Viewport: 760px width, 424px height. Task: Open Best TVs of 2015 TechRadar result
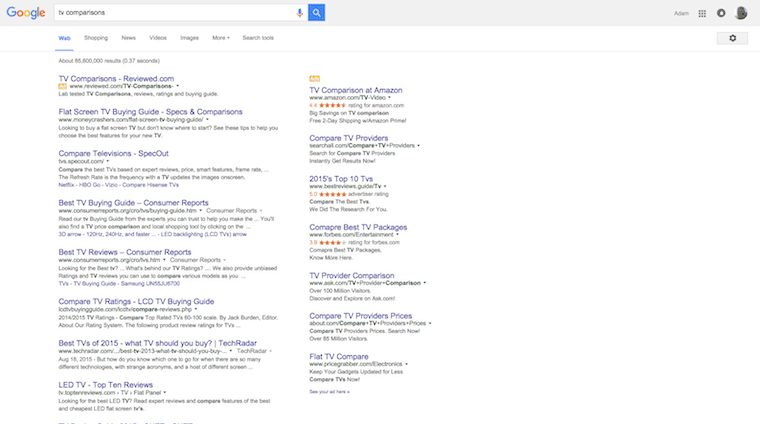pyautogui.click(x=158, y=343)
